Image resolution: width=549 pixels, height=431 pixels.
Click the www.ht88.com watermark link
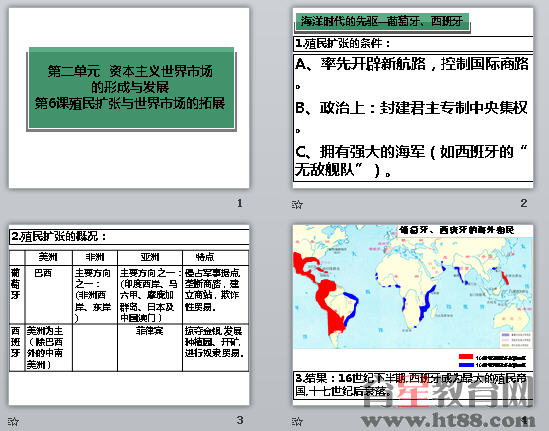click(449, 420)
